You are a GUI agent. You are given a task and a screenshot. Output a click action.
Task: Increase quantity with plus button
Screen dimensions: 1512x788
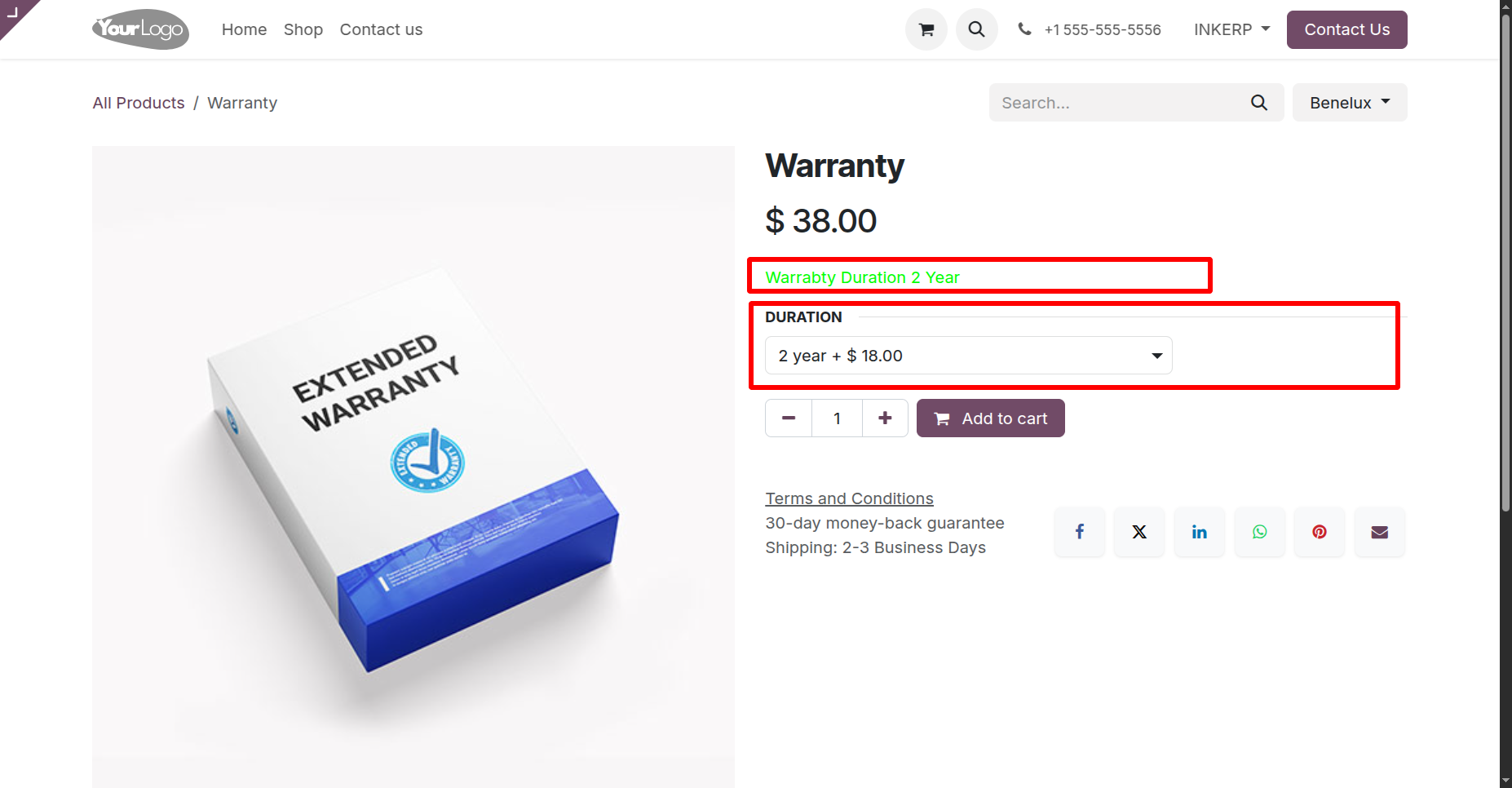[885, 418]
